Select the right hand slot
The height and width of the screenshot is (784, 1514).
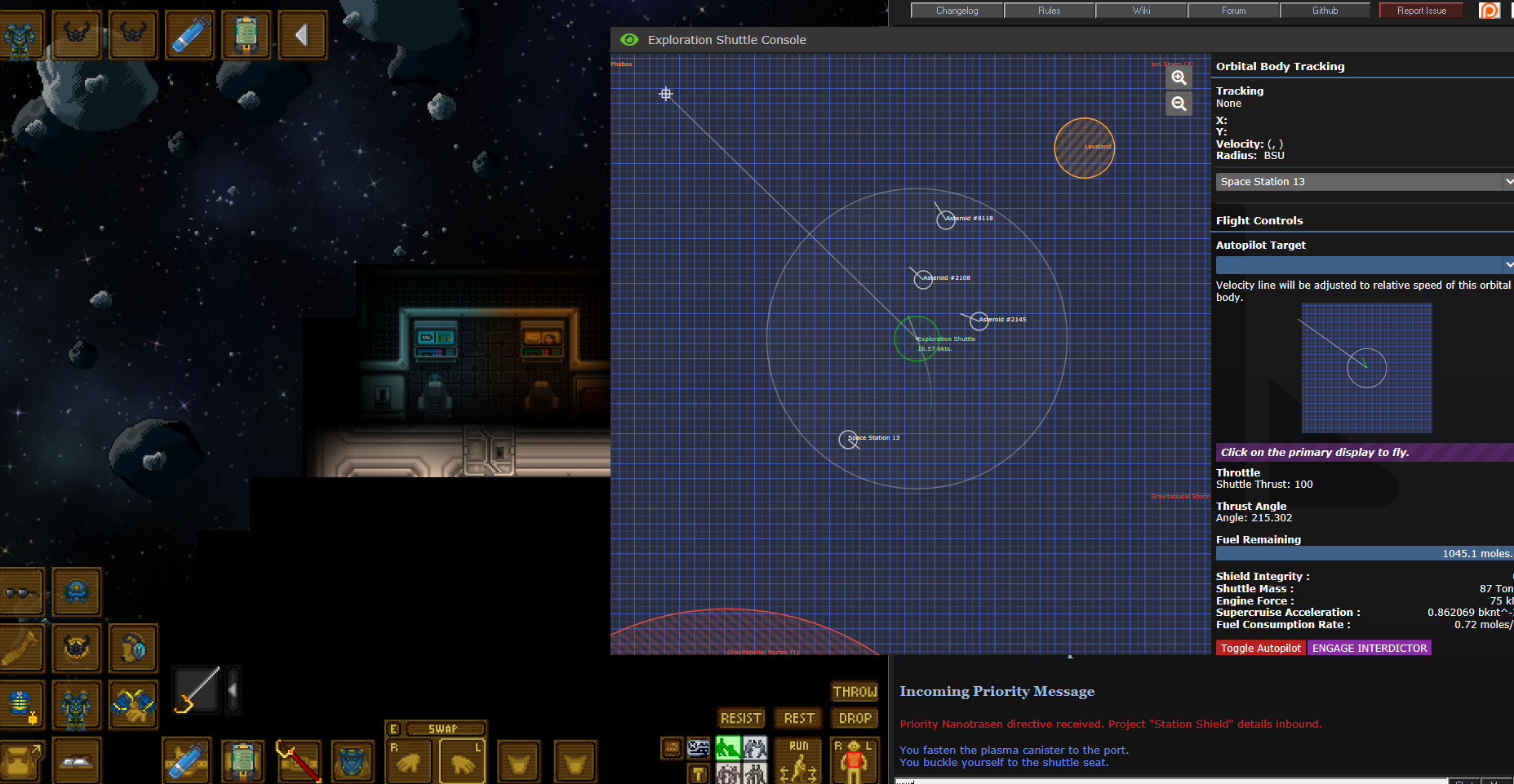pos(408,762)
